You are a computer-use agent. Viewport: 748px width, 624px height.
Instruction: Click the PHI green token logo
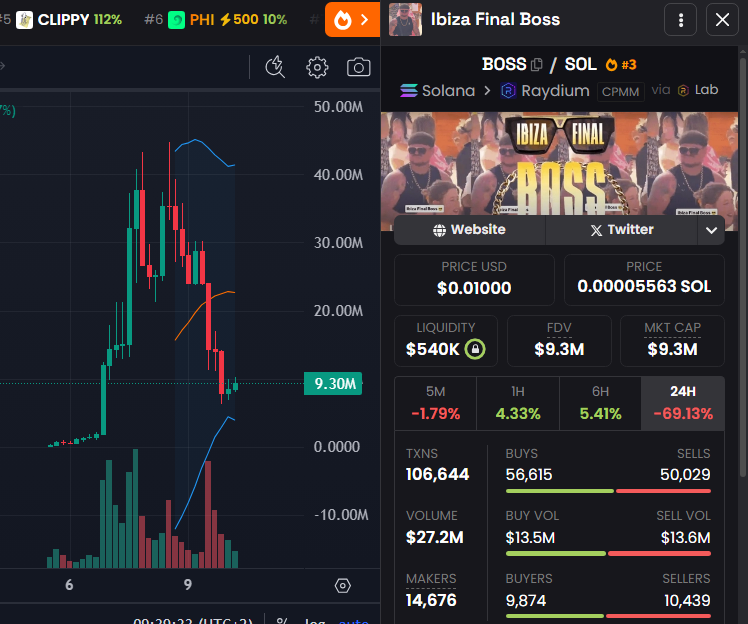point(177,20)
